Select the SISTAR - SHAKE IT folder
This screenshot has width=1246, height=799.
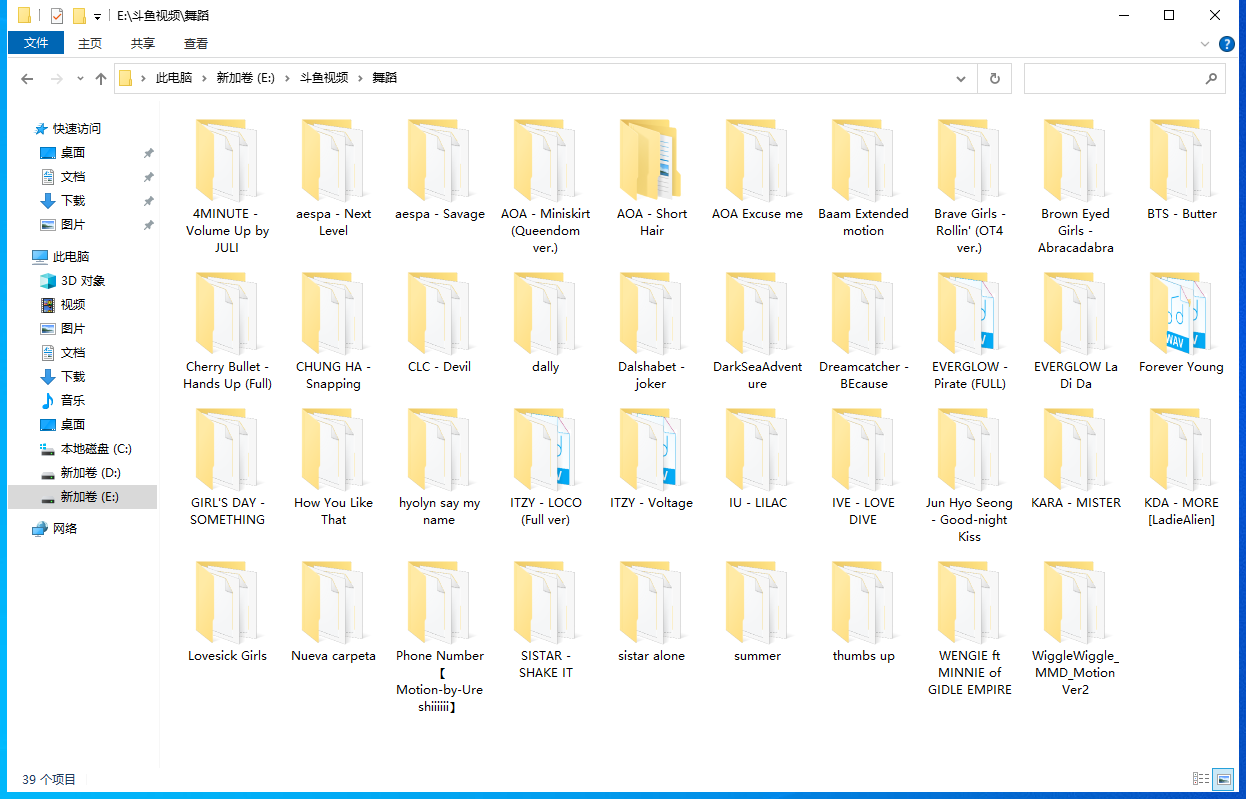point(545,620)
